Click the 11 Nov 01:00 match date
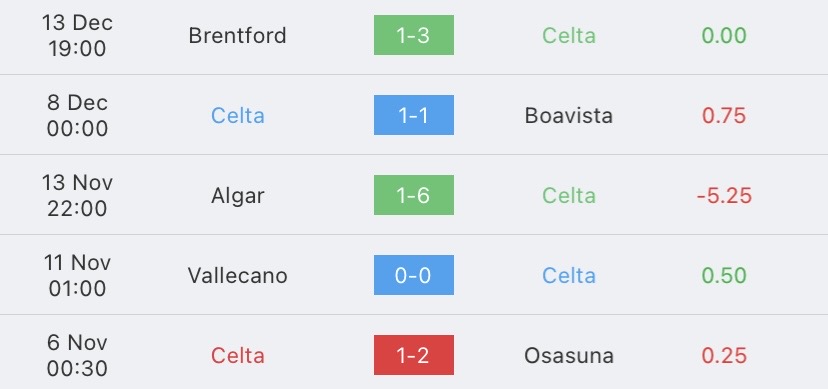This screenshot has width=828, height=389. tap(77, 276)
